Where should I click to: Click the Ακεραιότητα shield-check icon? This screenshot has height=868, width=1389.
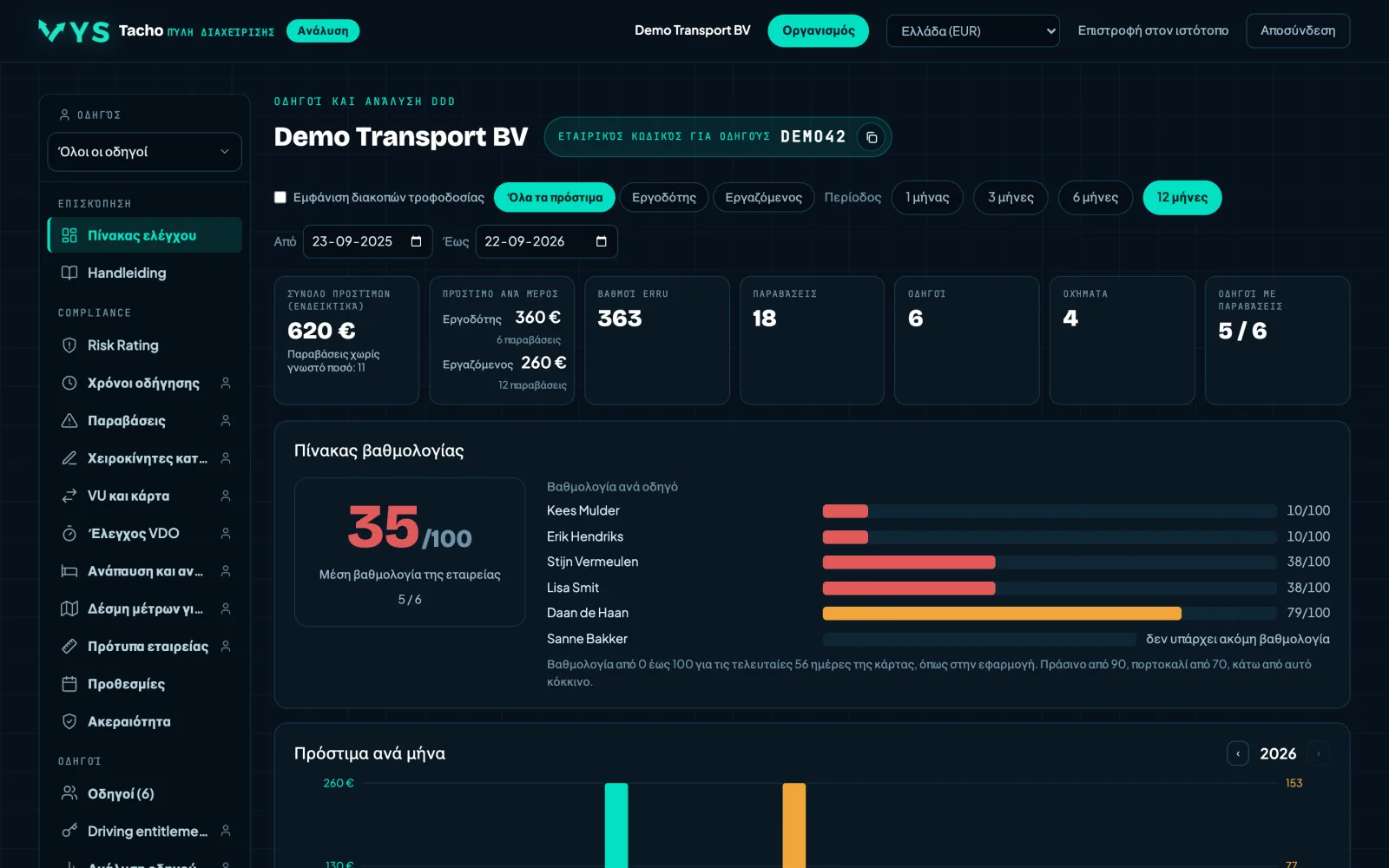[x=69, y=721]
